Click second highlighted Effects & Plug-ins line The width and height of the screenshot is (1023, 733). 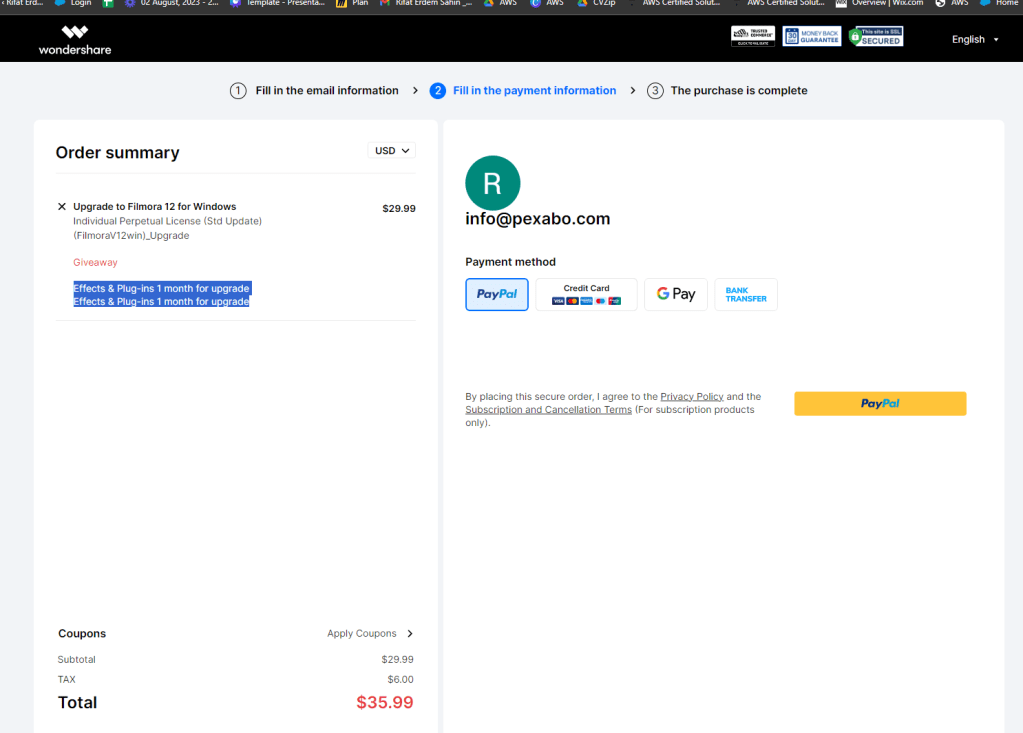pos(161,301)
